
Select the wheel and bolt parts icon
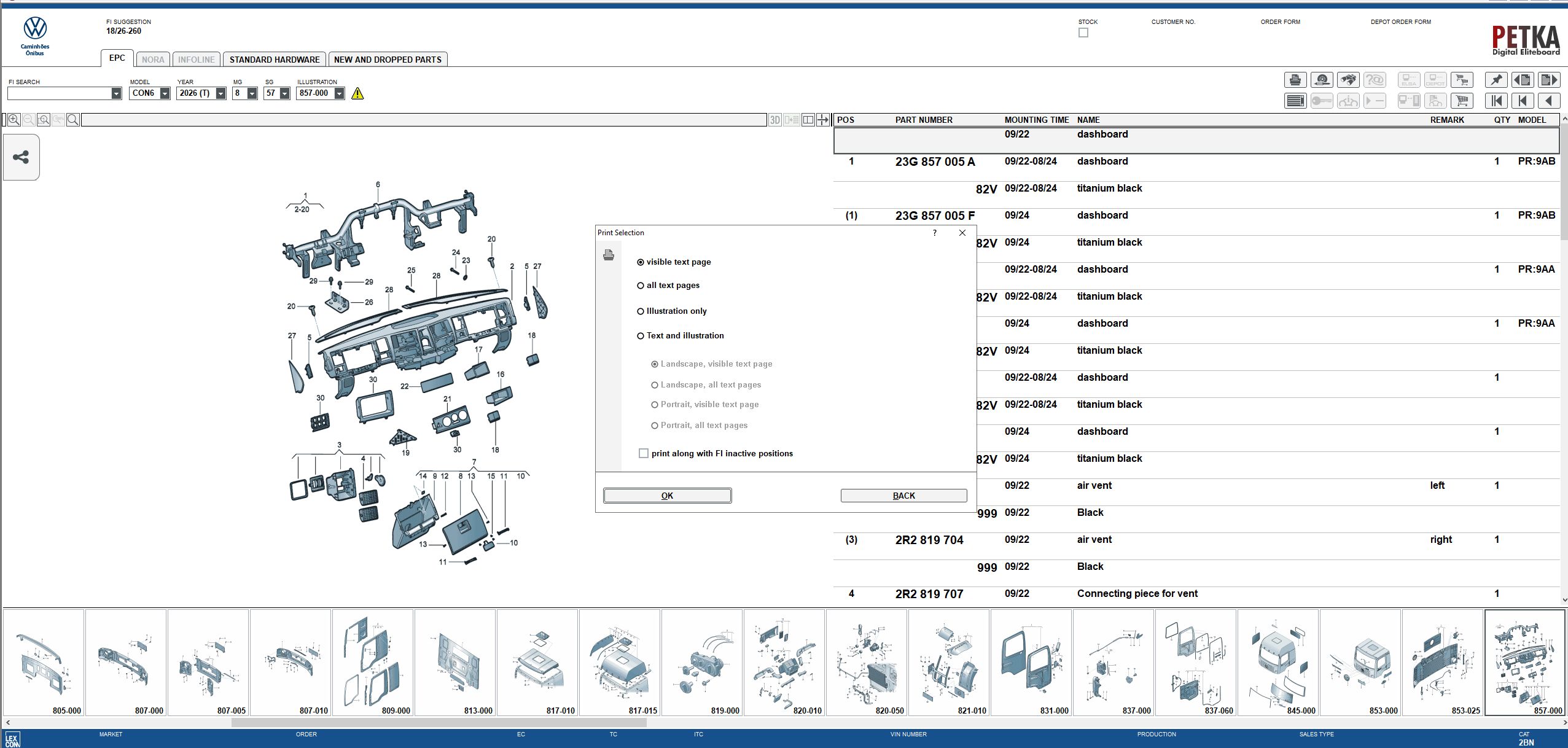[1322, 80]
